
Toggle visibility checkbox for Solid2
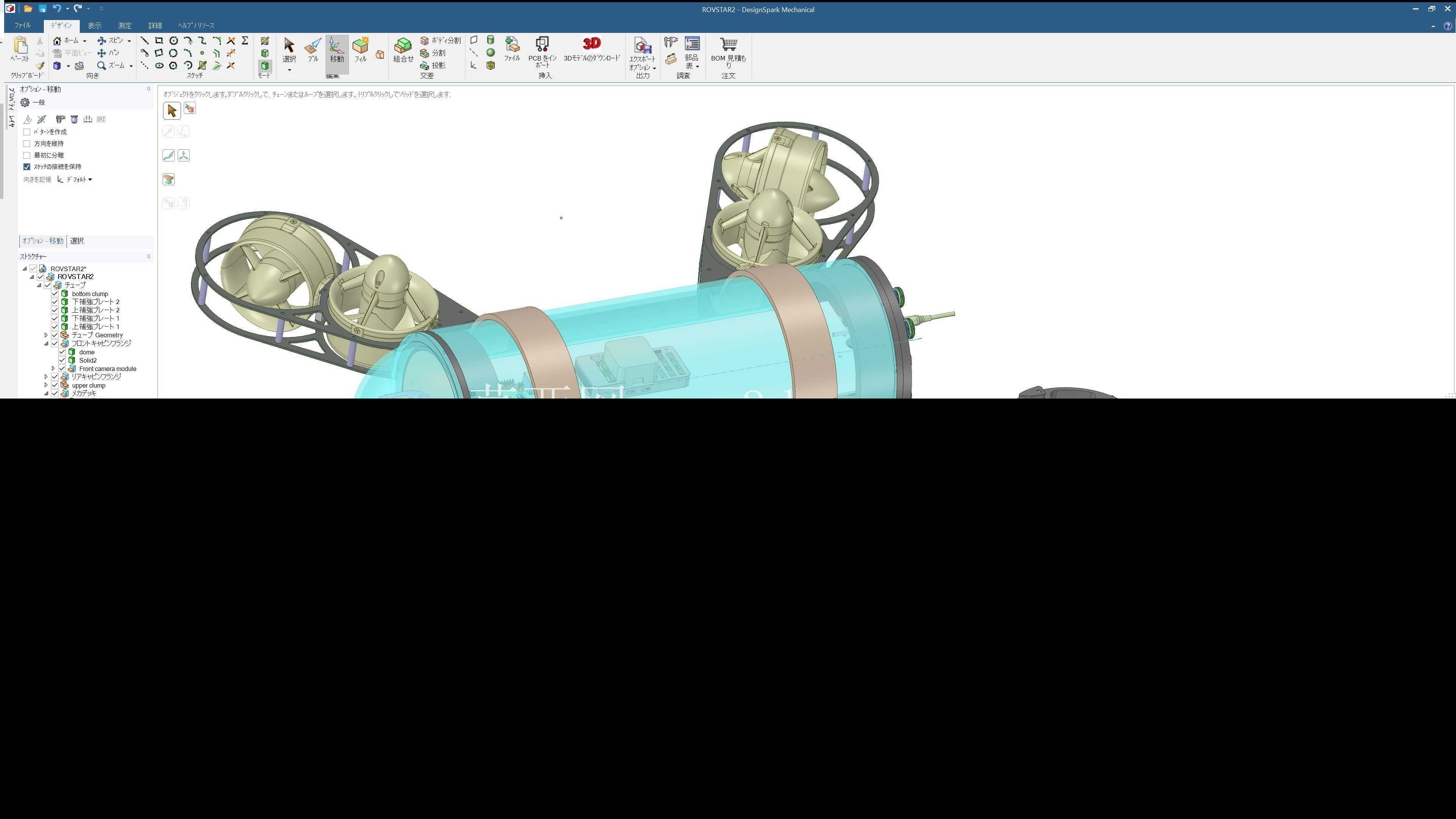coord(62,361)
